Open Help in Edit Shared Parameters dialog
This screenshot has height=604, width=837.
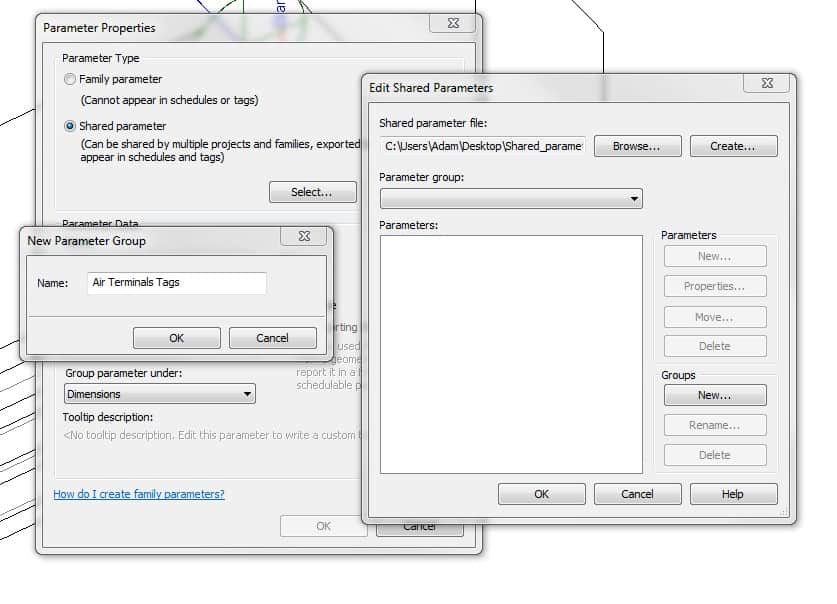pyautogui.click(x=733, y=494)
